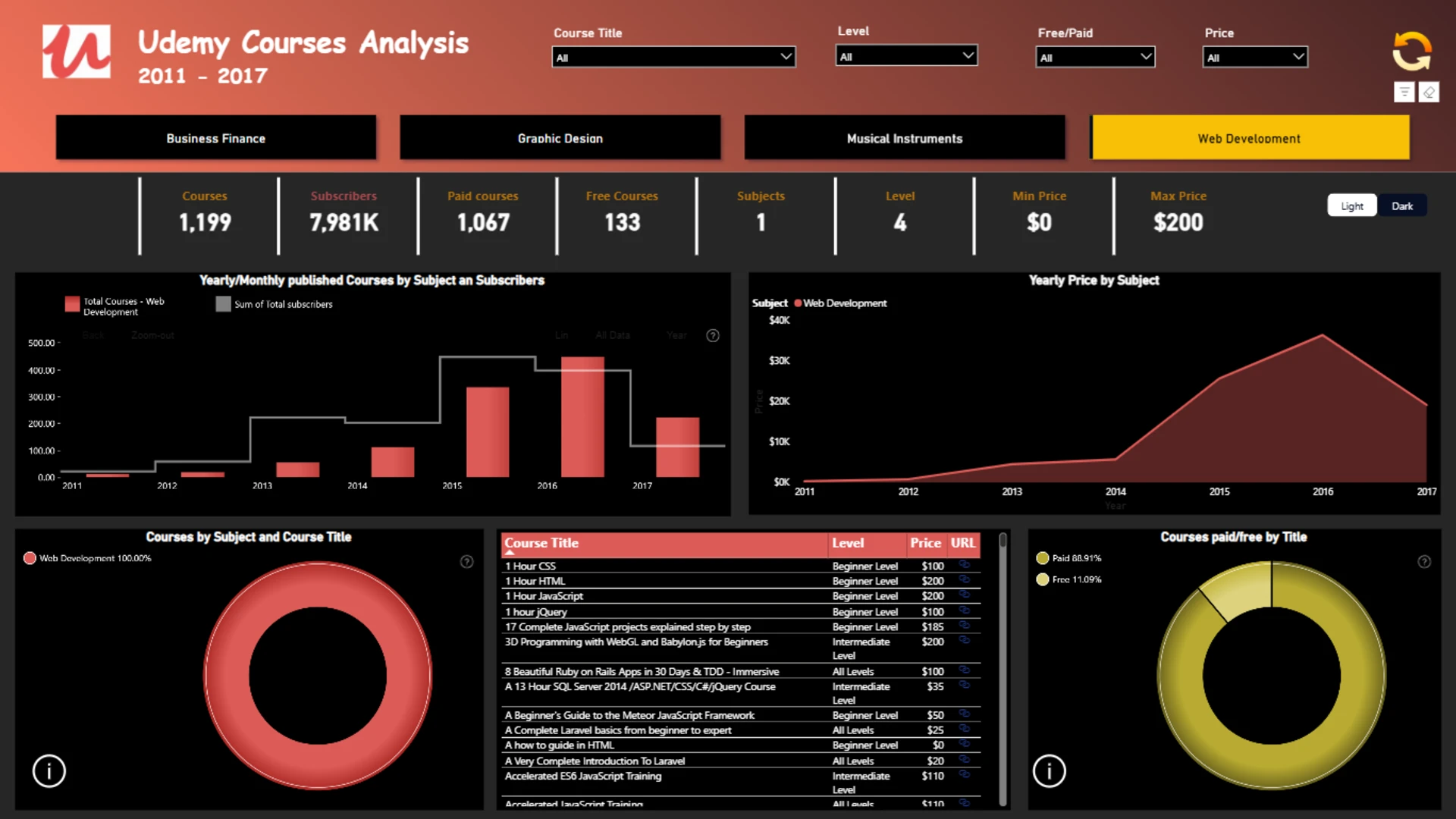Click the eraser clear-selections icon
Image resolution: width=1456 pixels, height=819 pixels.
point(1429,93)
